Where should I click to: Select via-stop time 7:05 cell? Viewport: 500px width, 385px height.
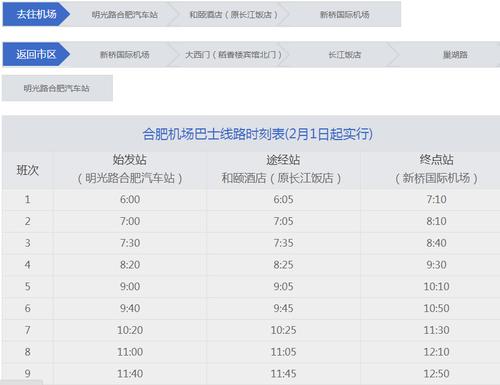[x=283, y=221]
